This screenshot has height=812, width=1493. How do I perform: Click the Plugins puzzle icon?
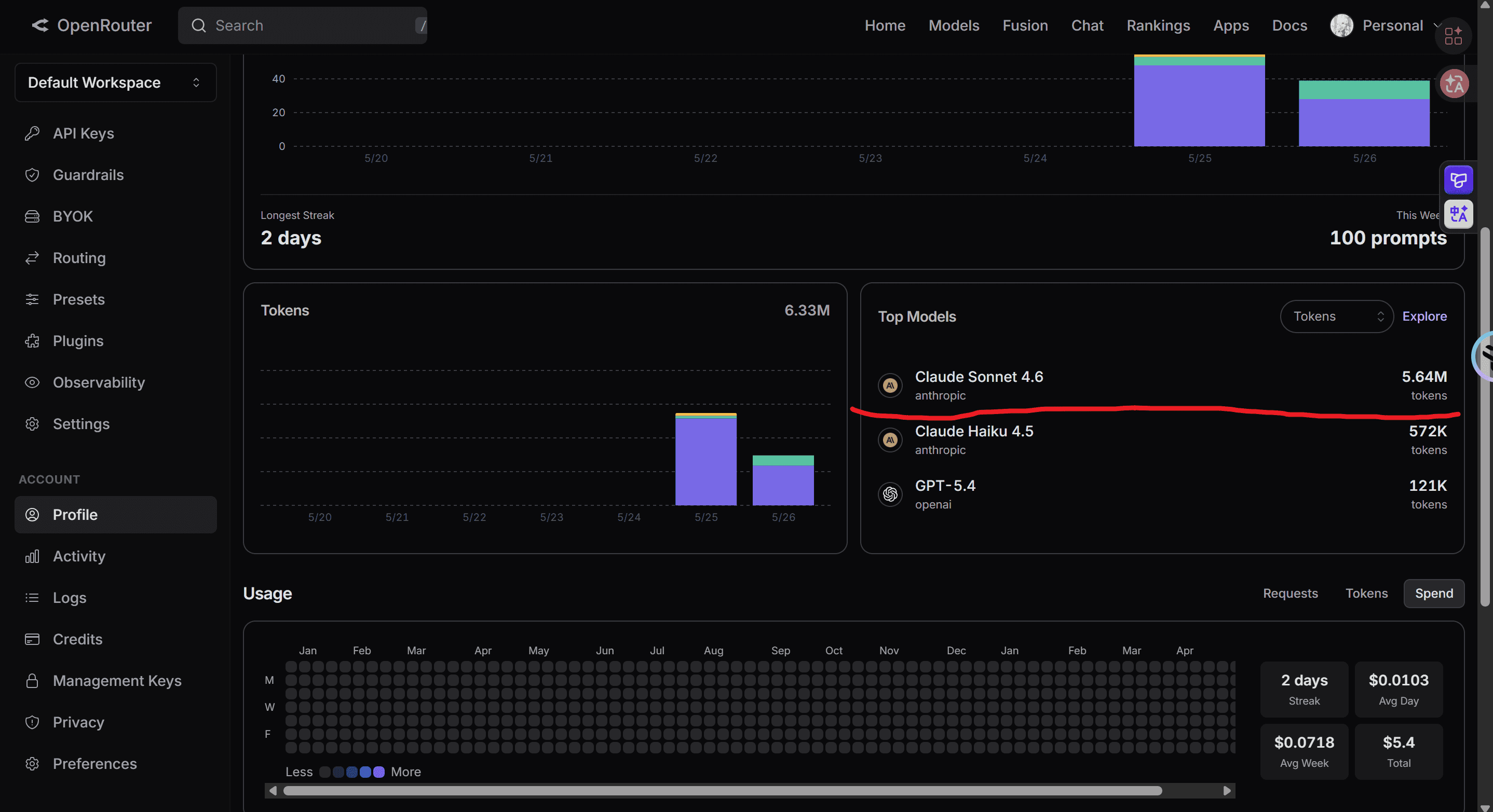(33, 341)
